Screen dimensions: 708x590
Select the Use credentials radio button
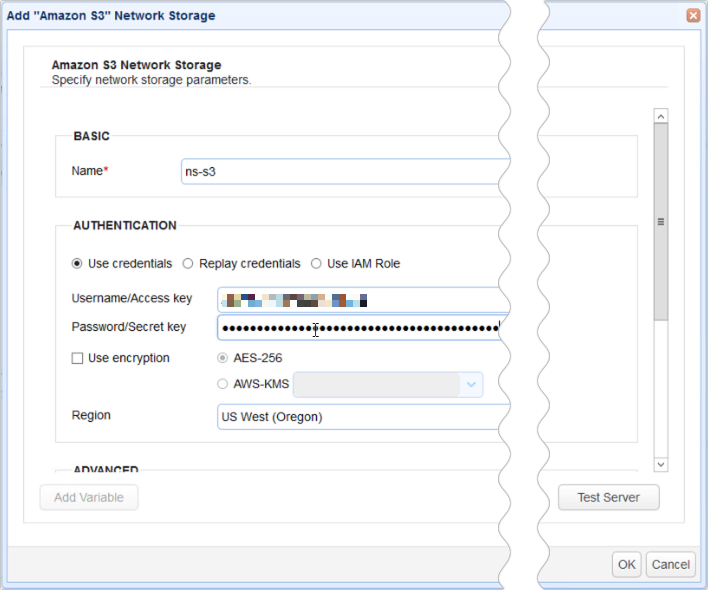[x=77, y=264]
